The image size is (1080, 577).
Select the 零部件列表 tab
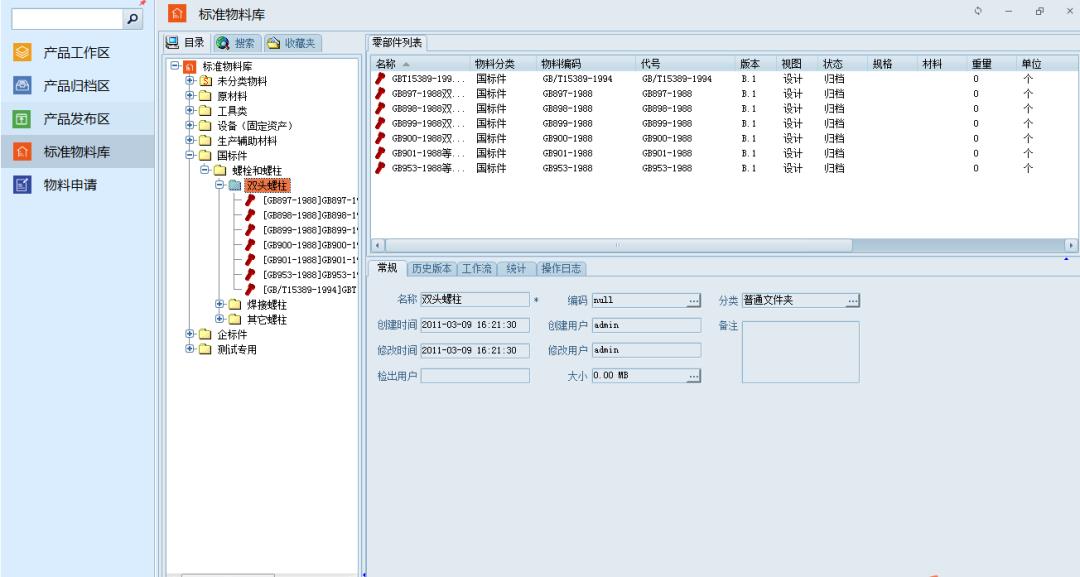click(x=397, y=43)
